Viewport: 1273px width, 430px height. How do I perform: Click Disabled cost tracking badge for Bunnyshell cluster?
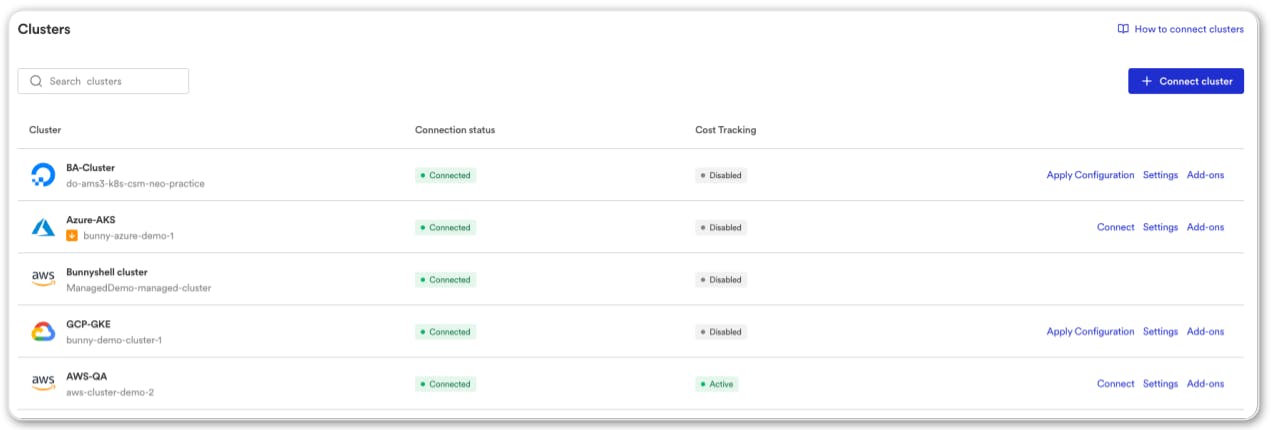721,280
